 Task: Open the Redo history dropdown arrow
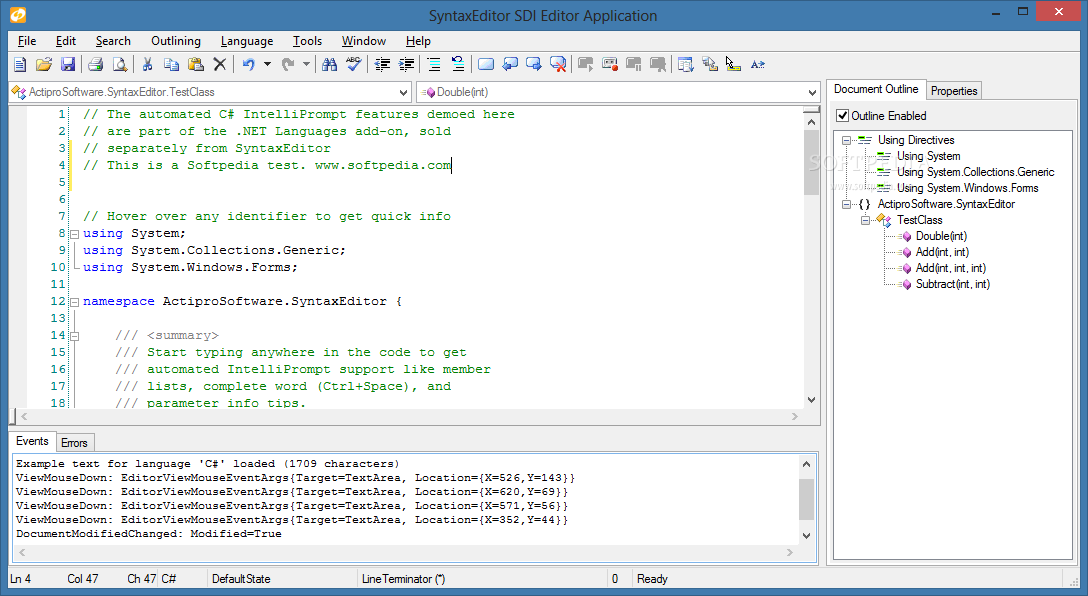coord(306,65)
